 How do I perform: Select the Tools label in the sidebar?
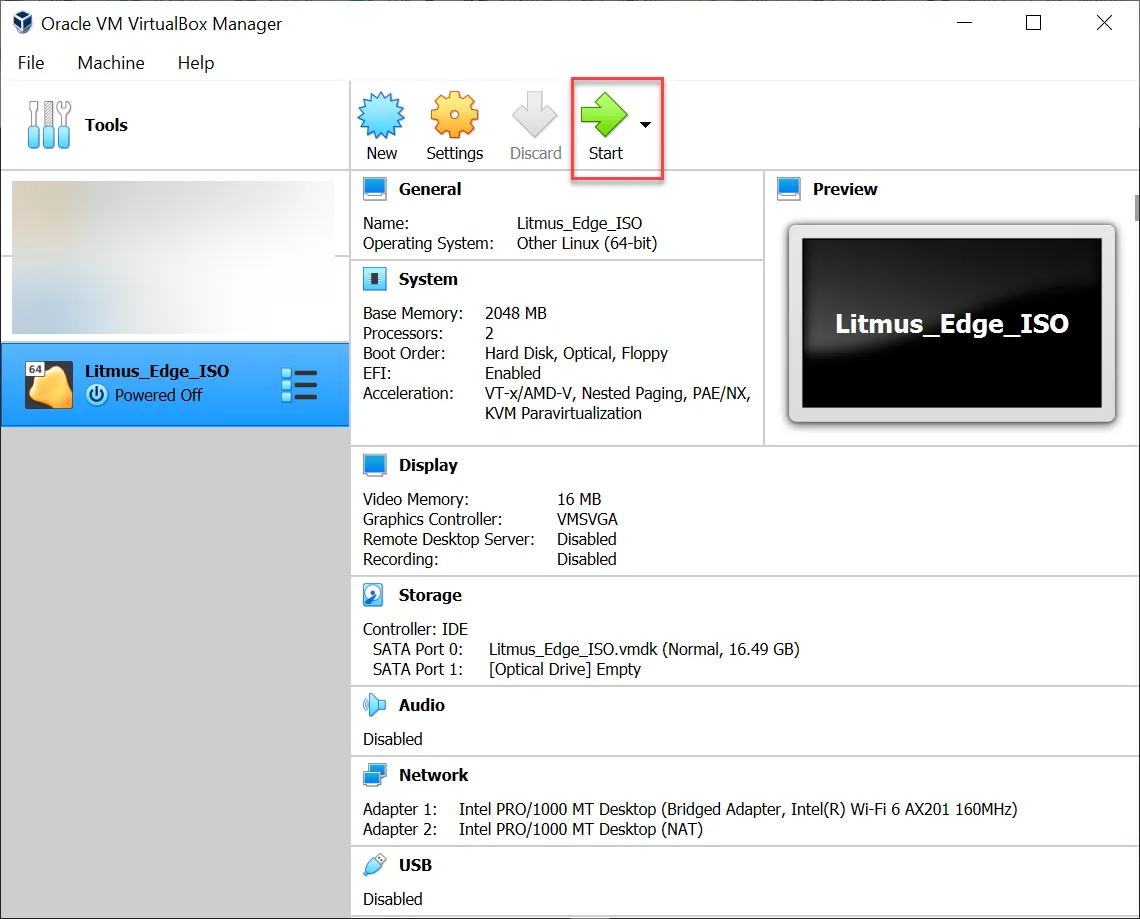click(x=106, y=125)
